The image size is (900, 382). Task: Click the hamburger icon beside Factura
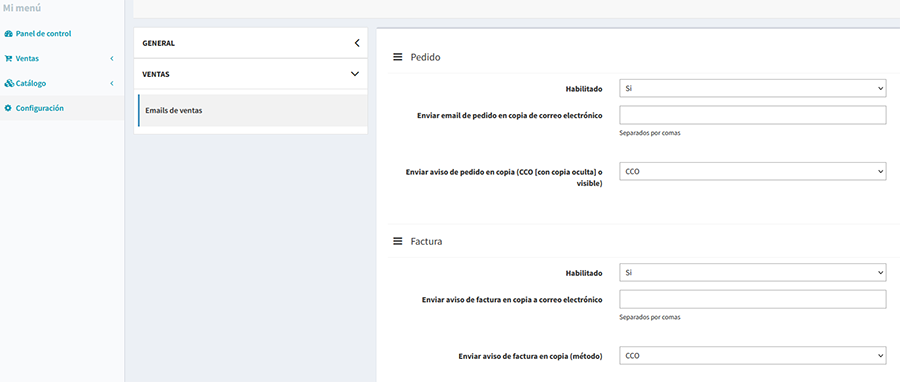pos(397,241)
